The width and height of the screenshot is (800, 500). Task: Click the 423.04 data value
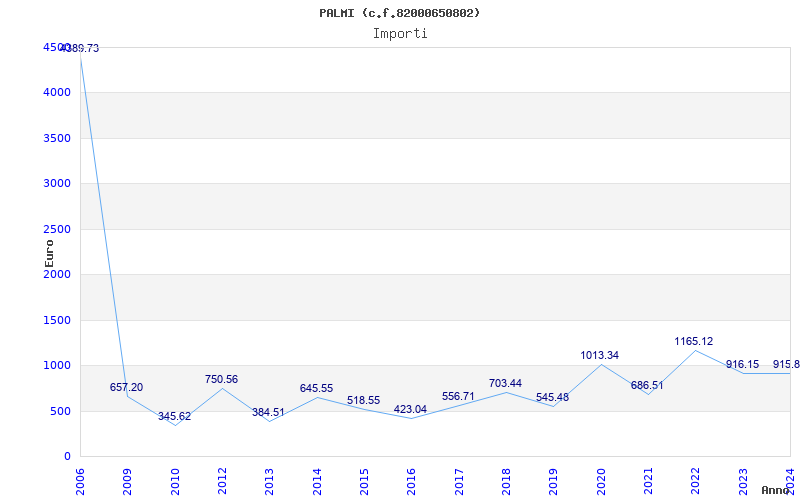click(x=410, y=409)
